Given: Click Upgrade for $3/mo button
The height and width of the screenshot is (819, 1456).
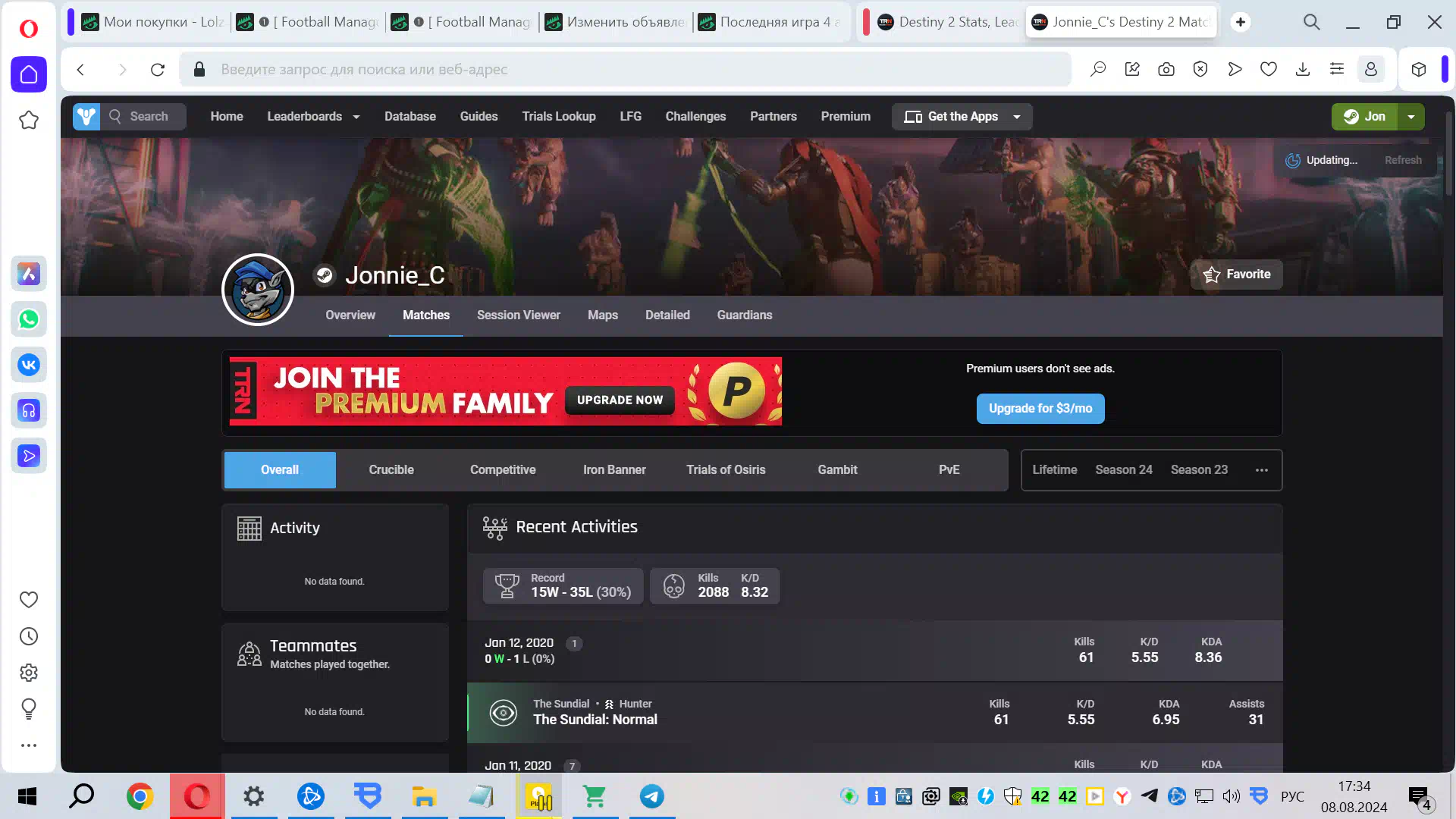Looking at the screenshot, I should 1040,409.
